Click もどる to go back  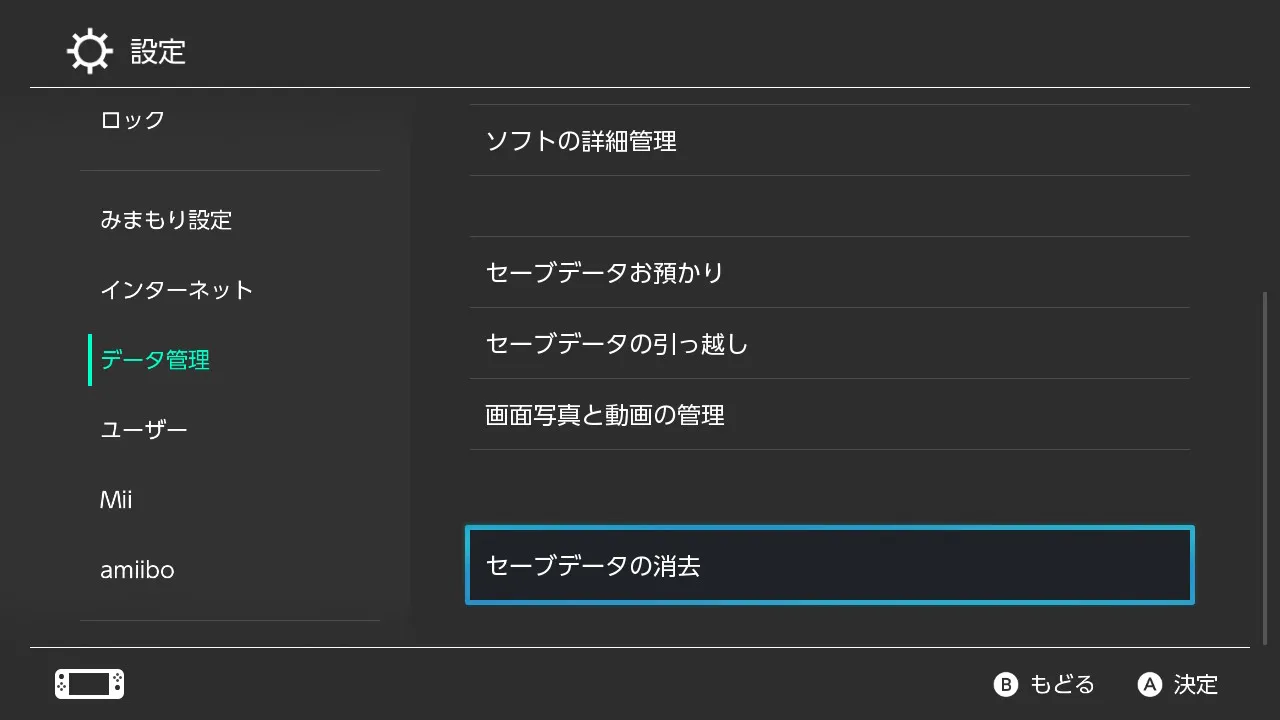[1044, 684]
